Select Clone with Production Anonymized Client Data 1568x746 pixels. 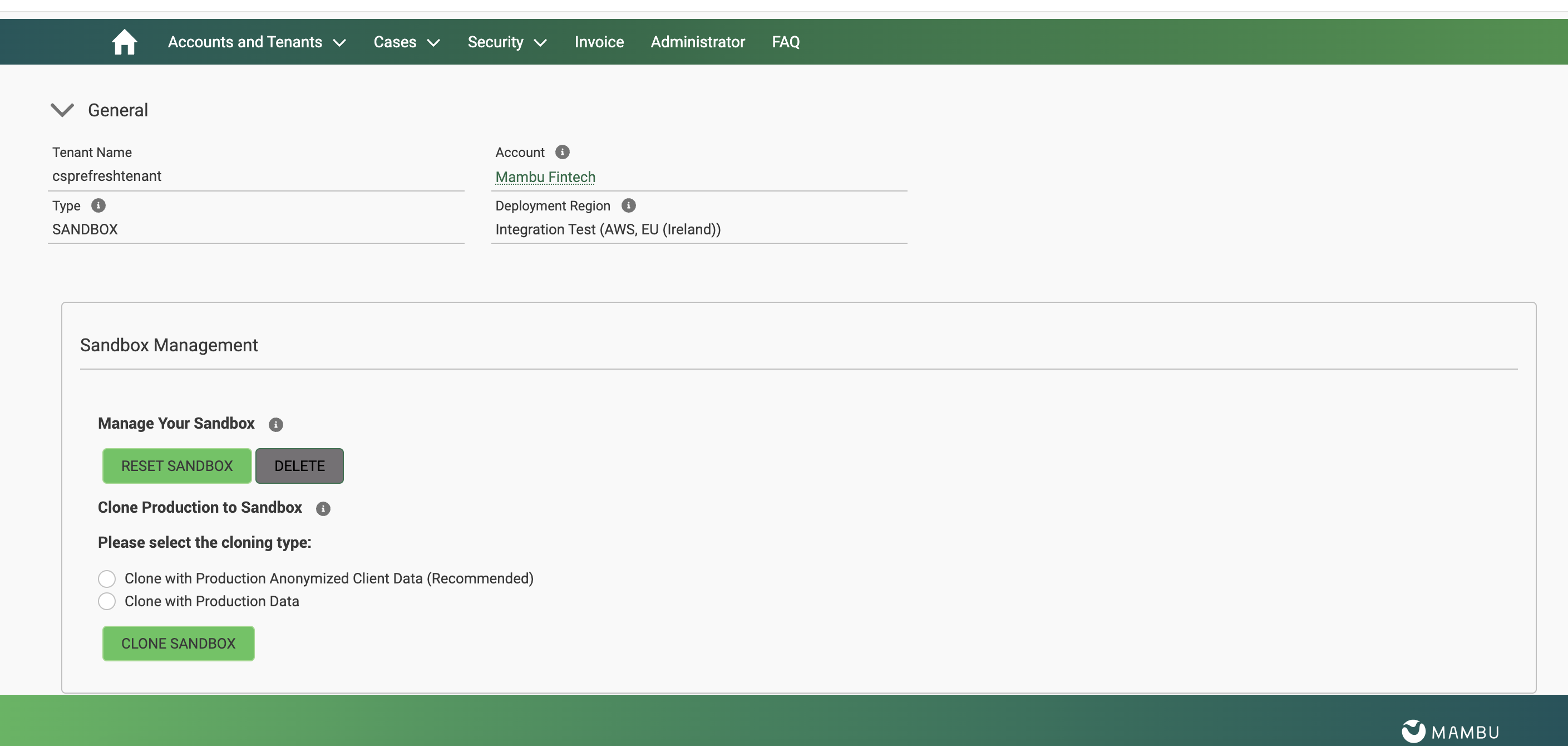pyautogui.click(x=106, y=578)
